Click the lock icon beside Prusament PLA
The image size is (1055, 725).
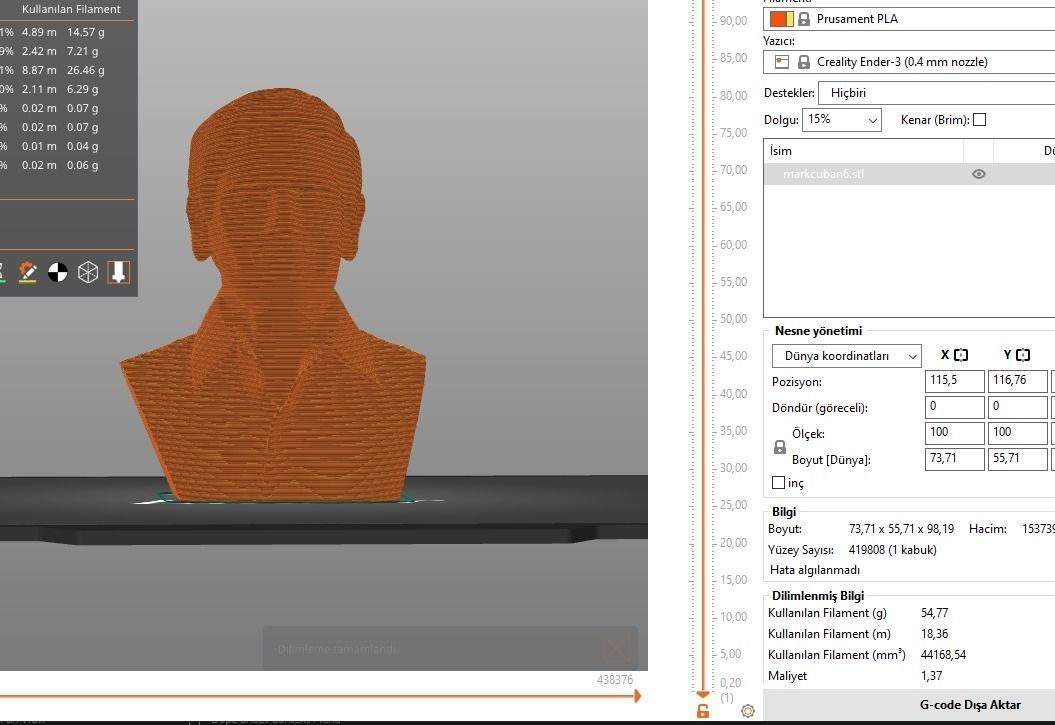point(803,19)
